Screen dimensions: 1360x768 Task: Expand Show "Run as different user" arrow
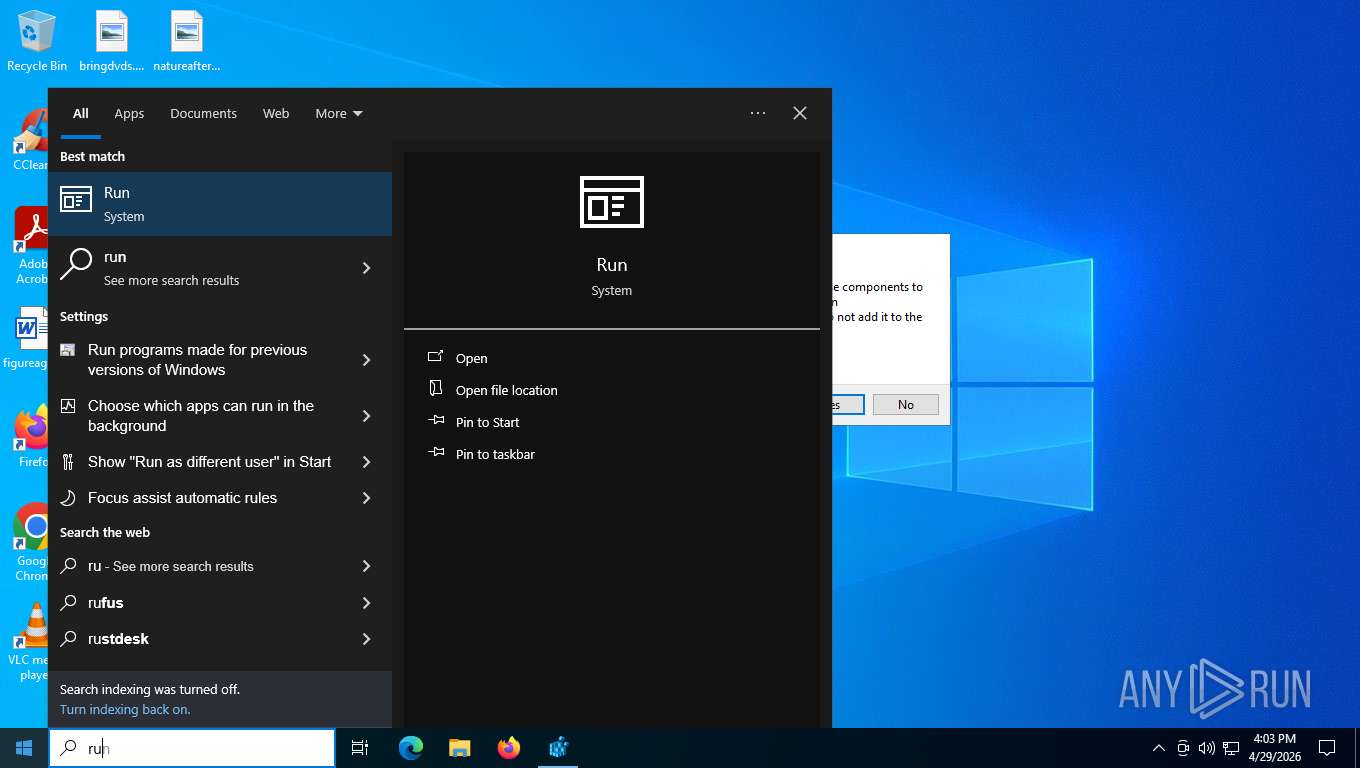click(366, 462)
